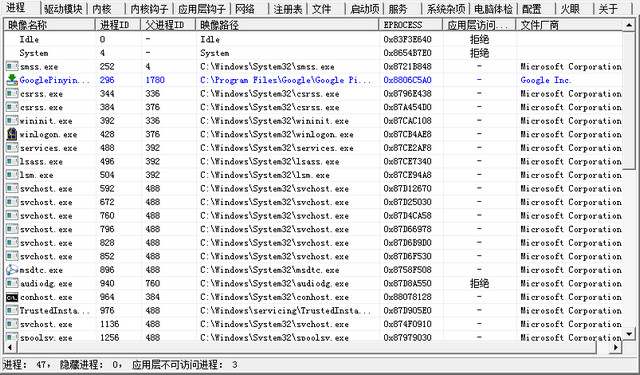The width and height of the screenshot is (640, 375).
Task: Click path C:\Windows\System32\smss.exe
Action: 267,66
